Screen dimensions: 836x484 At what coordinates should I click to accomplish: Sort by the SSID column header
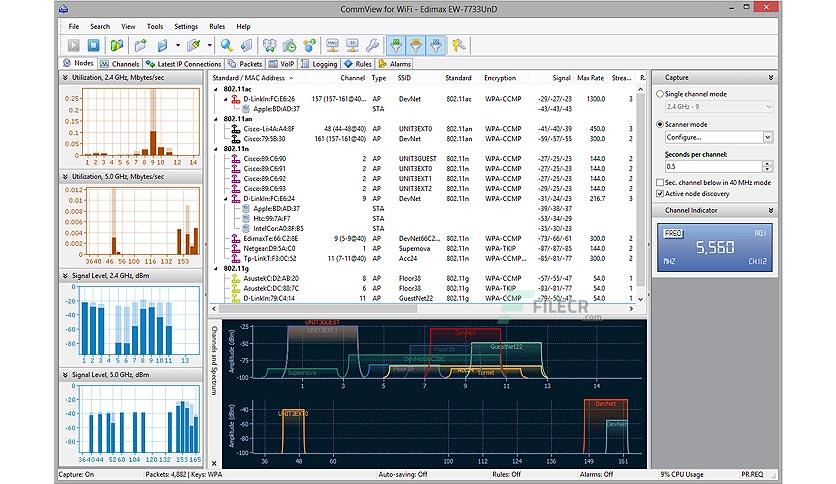[x=404, y=78]
